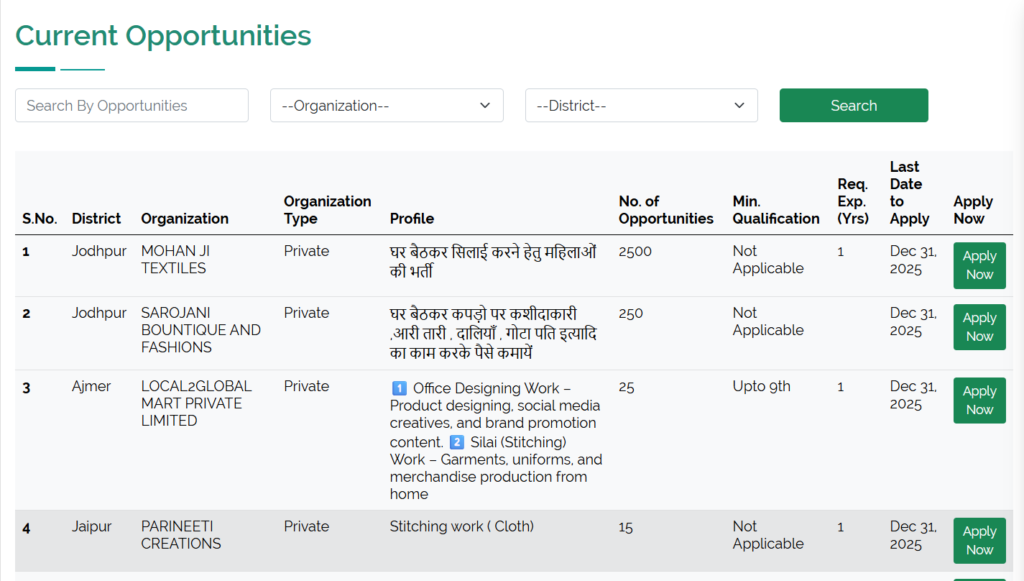Expand the District dropdown list

641,106
